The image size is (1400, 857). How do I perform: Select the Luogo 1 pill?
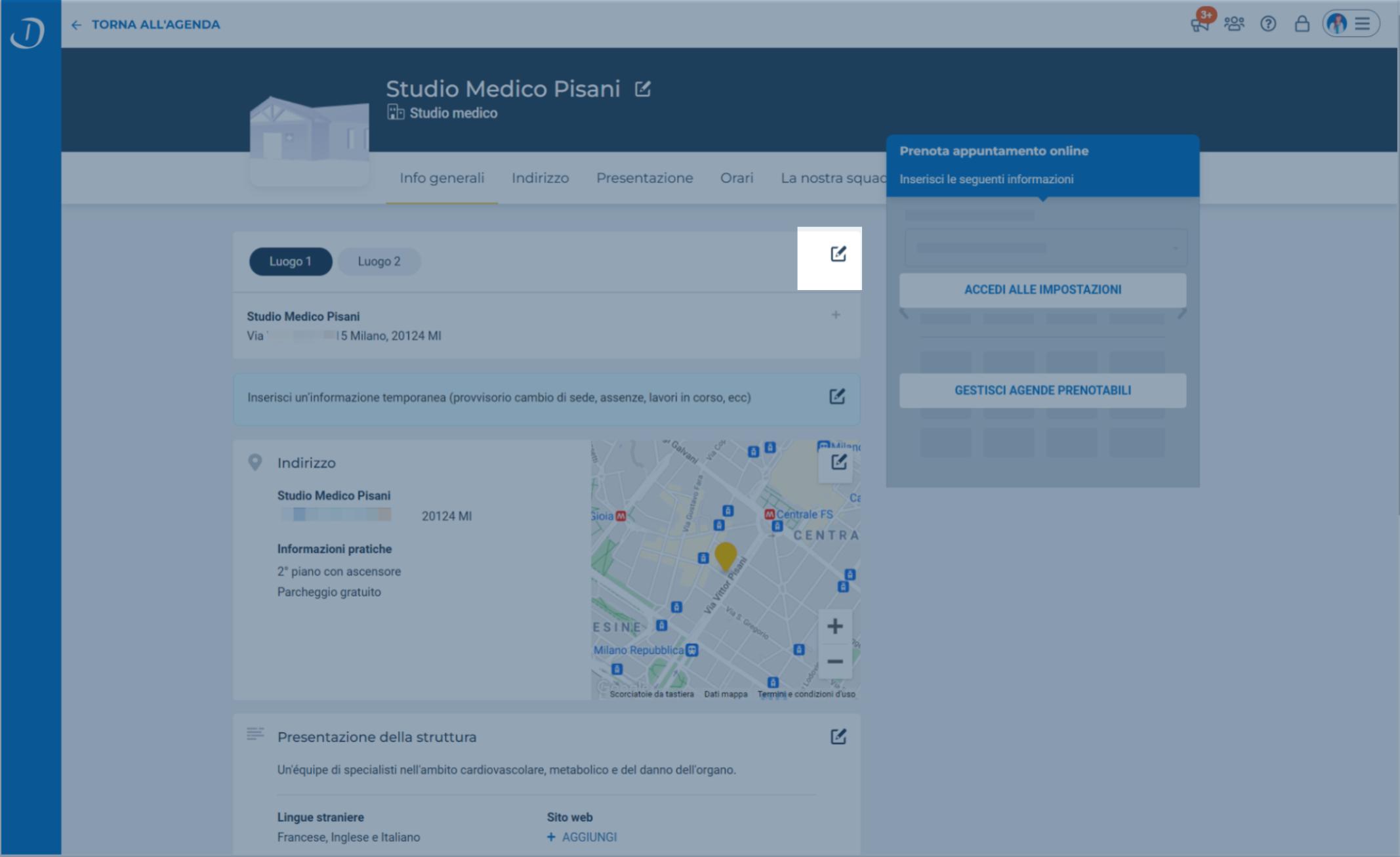click(291, 261)
